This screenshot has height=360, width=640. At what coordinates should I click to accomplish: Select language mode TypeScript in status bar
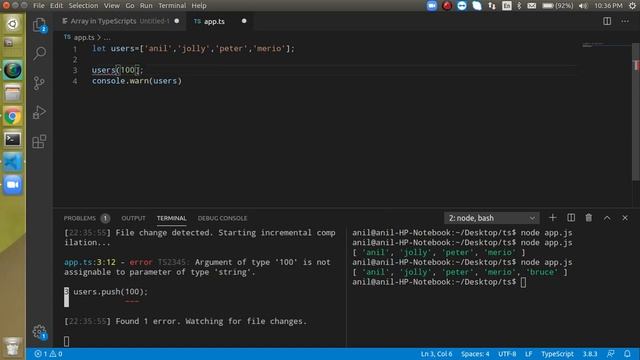[x=557, y=354]
